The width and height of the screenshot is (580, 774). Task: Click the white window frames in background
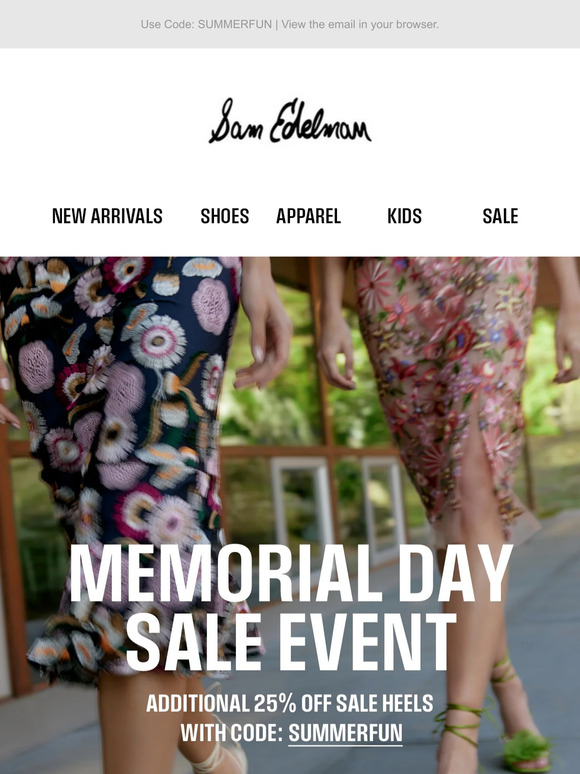pyautogui.click(x=338, y=506)
